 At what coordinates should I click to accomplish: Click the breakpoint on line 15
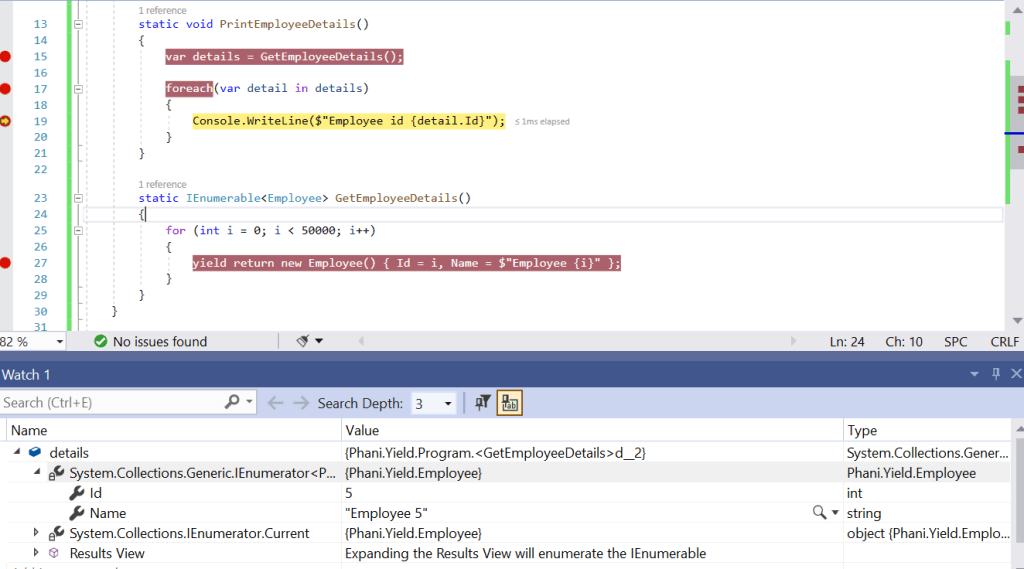[x=6, y=57]
